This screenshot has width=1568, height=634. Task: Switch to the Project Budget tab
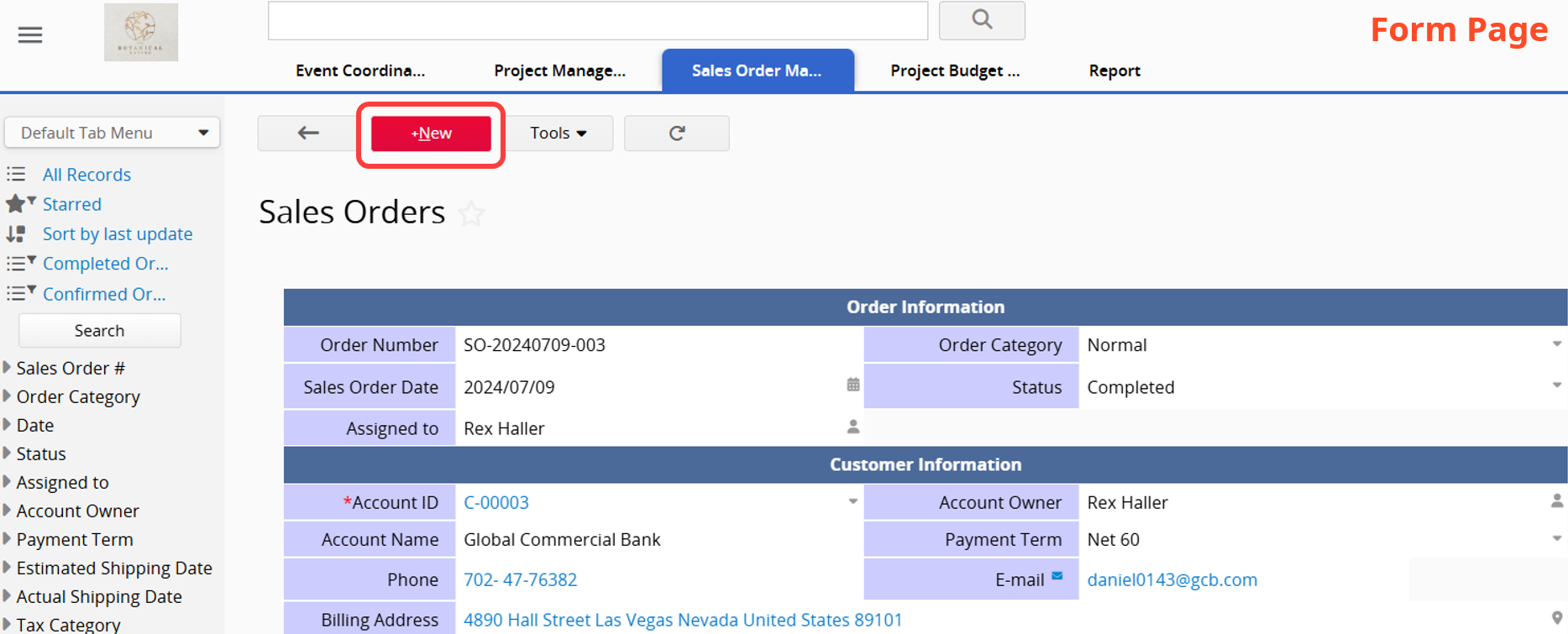pos(954,71)
